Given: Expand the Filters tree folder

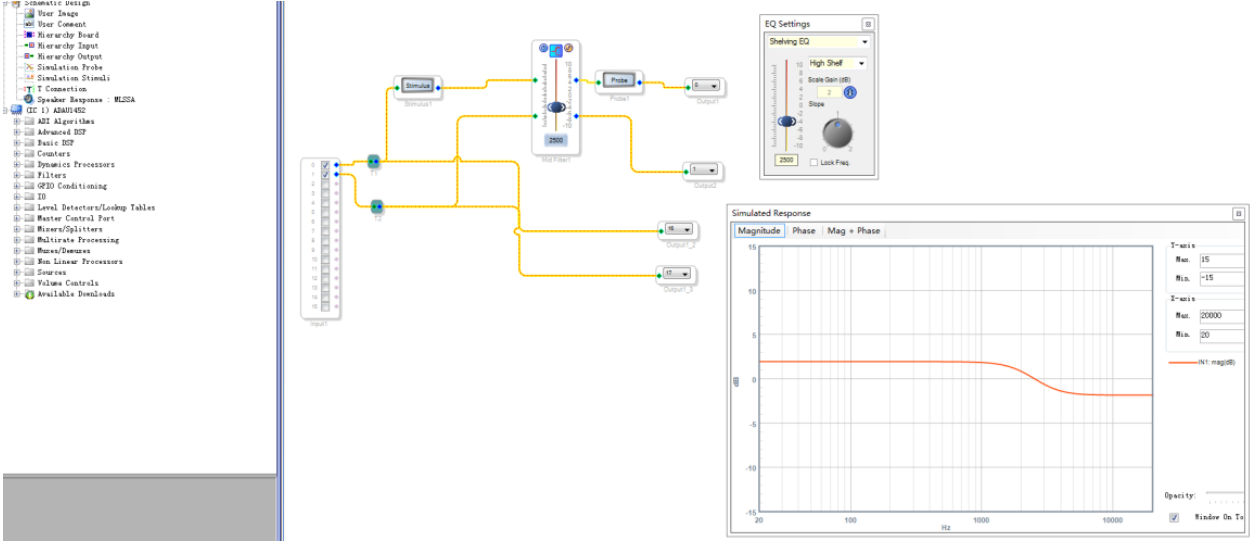Looking at the screenshot, I should point(17,175).
